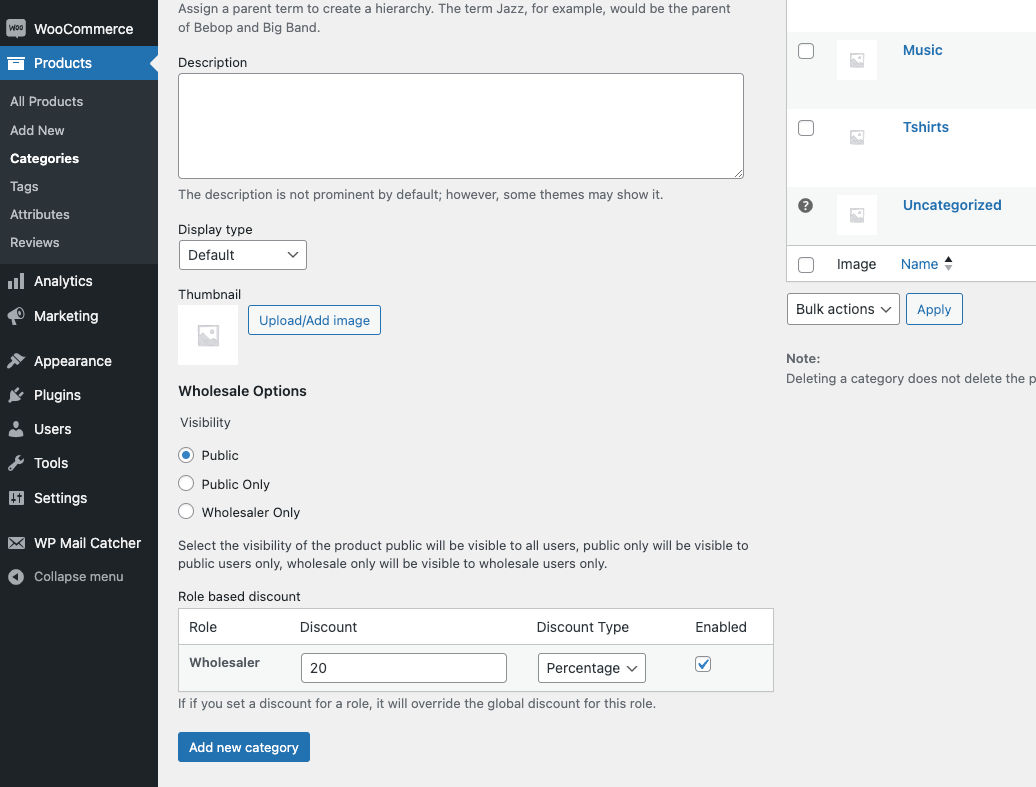1036x787 pixels.
Task: Go to All Products submenu
Action: point(46,101)
